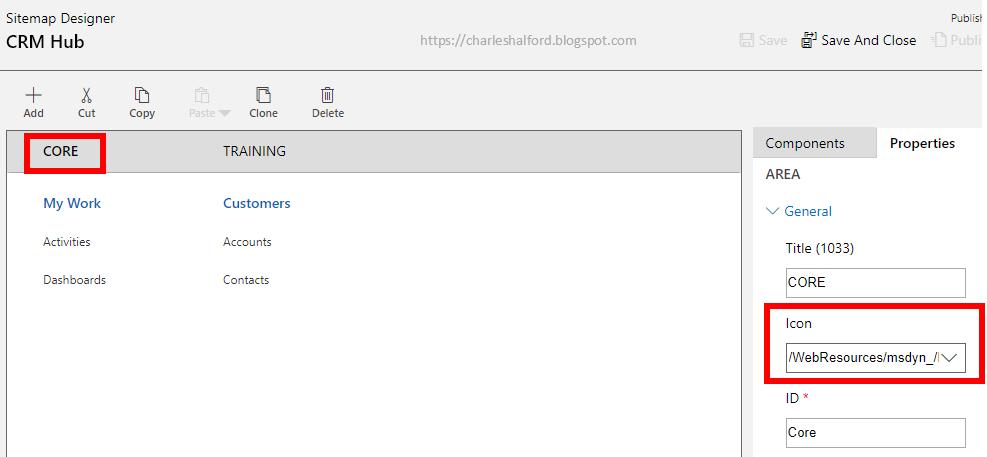Select the CORE area
Viewport: 987px width, 457px height.
[x=61, y=152]
